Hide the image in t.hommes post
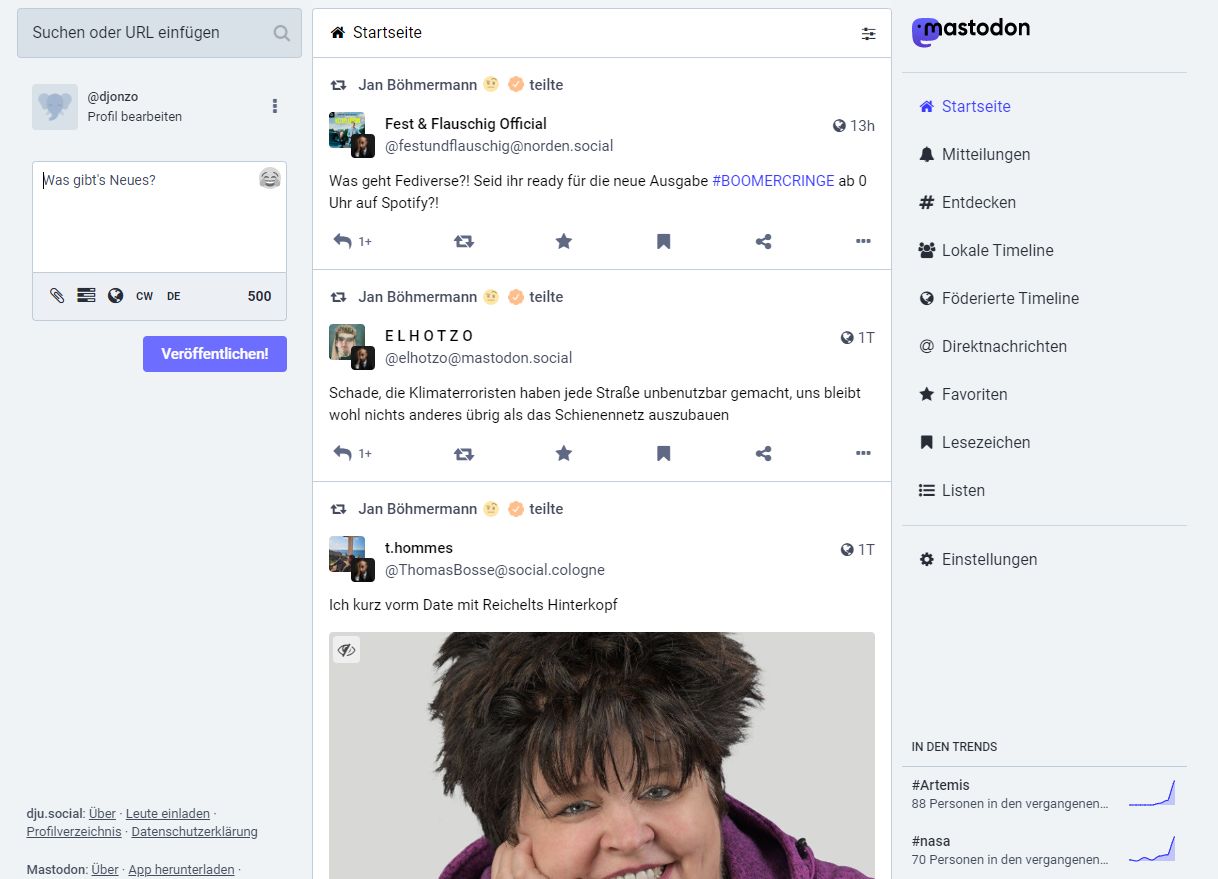Screen dimensions: 1218x879 pos(346,650)
